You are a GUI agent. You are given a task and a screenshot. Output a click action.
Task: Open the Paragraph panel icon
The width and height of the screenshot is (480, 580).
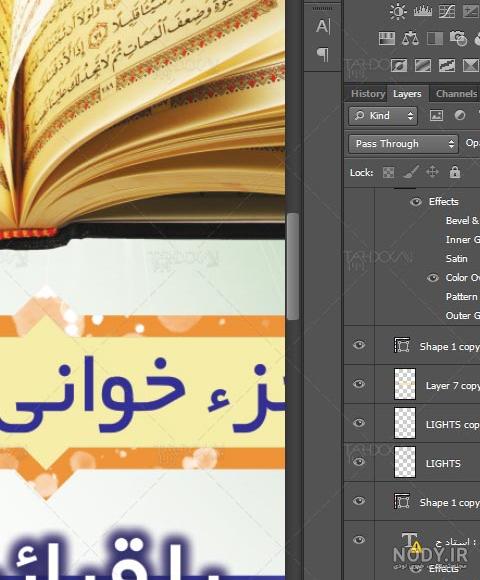click(x=323, y=54)
